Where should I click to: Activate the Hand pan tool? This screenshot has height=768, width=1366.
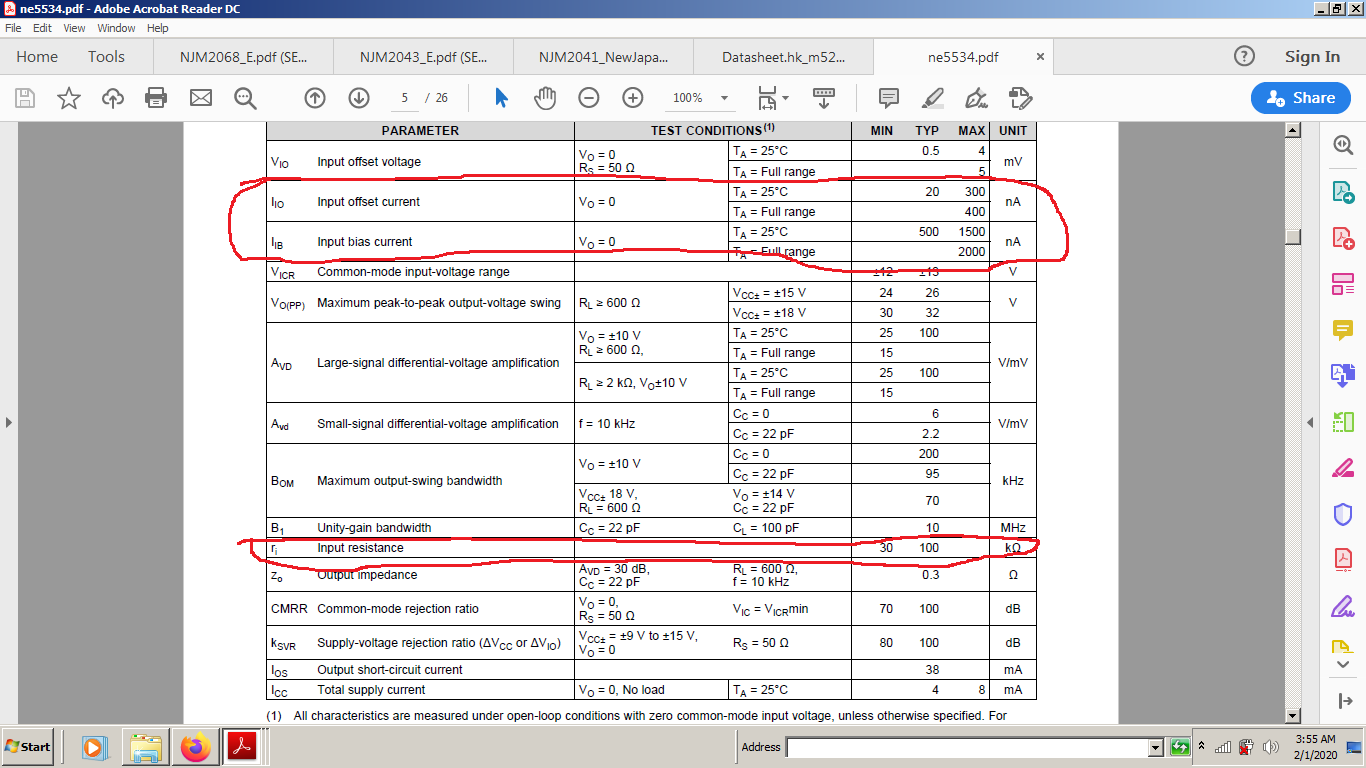(545, 98)
